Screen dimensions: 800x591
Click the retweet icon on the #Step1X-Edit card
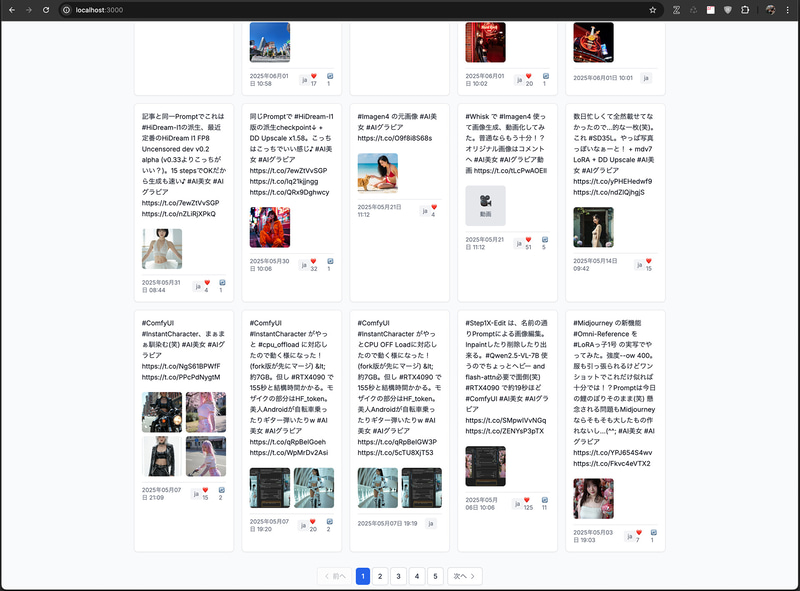pyautogui.click(x=544, y=500)
